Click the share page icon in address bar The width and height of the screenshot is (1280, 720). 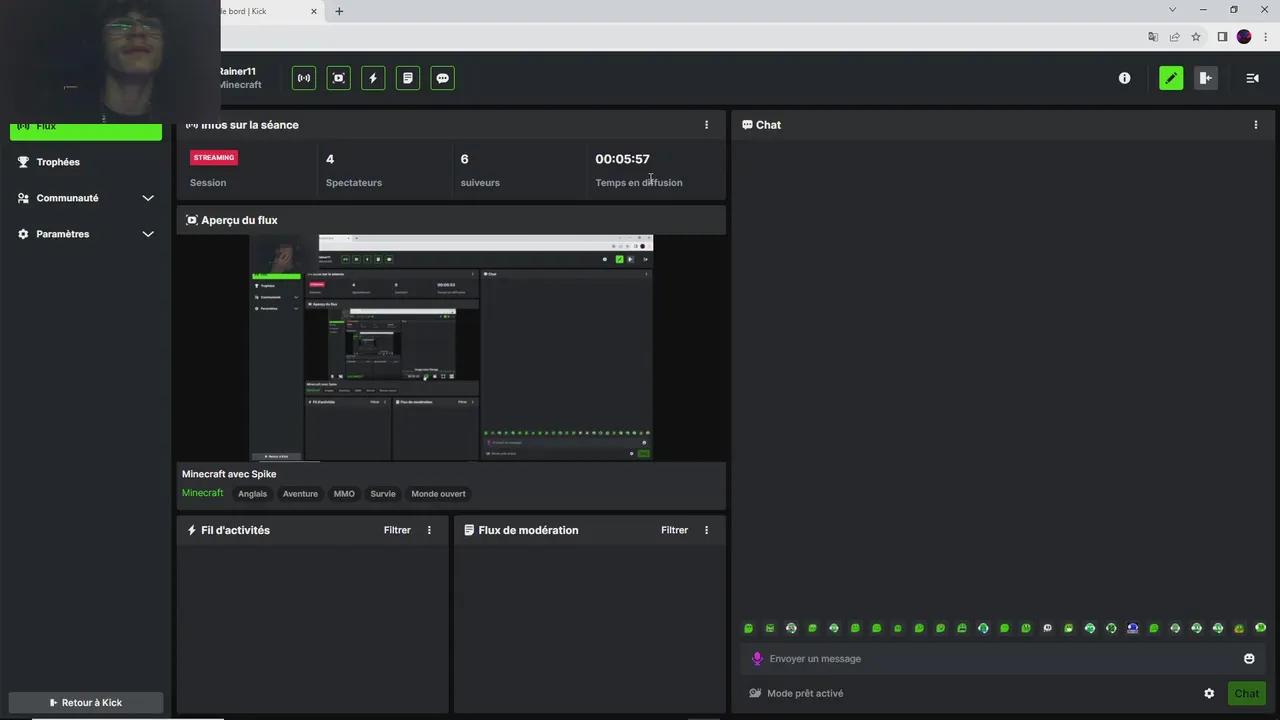click(x=1174, y=37)
